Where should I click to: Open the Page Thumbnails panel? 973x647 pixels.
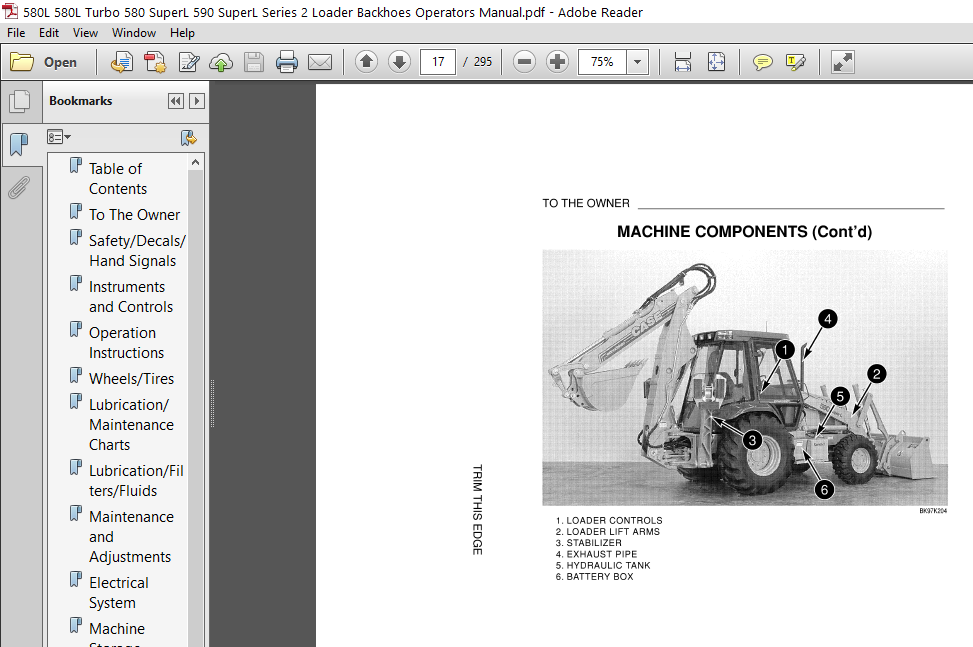pyautogui.click(x=20, y=101)
